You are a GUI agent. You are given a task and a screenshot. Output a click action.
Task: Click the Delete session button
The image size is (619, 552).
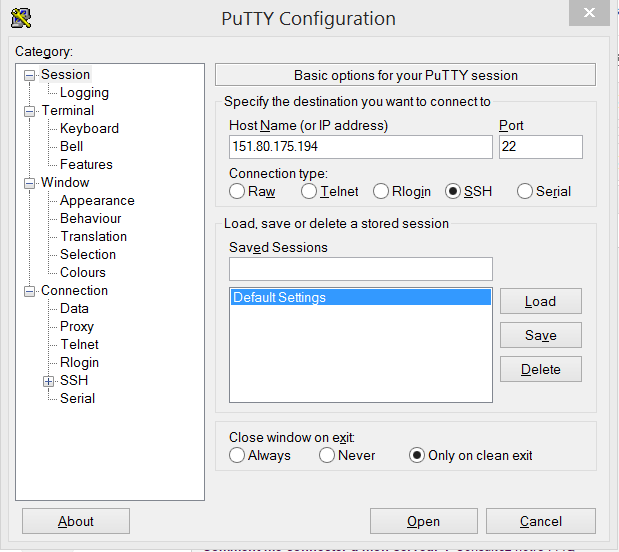click(540, 369)
